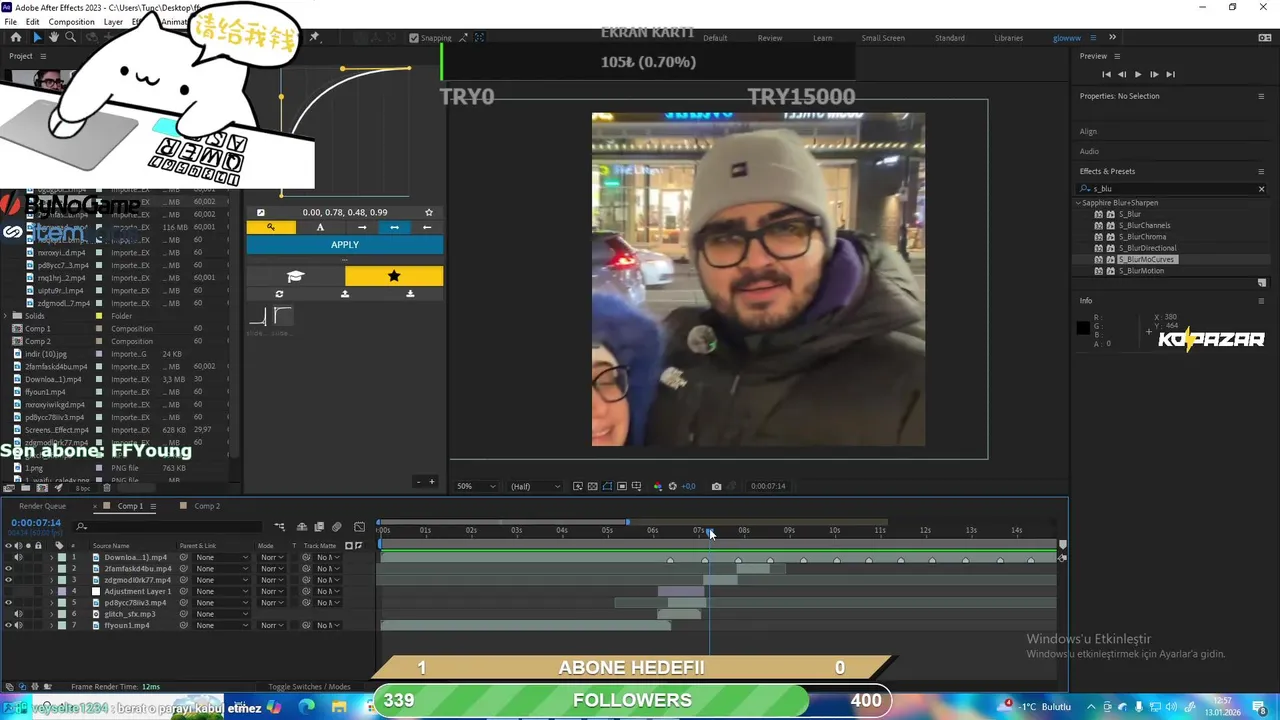Clear the effects search with the X
Screen dimensions: 1280x720
pos(1261,188)
